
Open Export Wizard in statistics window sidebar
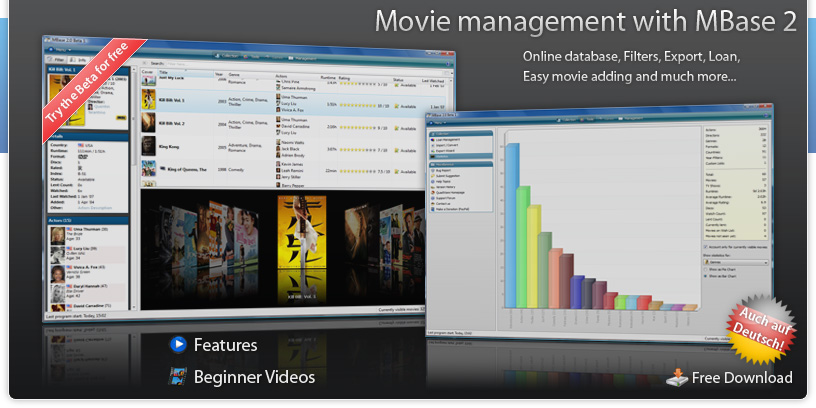click(x=443, y=150)
